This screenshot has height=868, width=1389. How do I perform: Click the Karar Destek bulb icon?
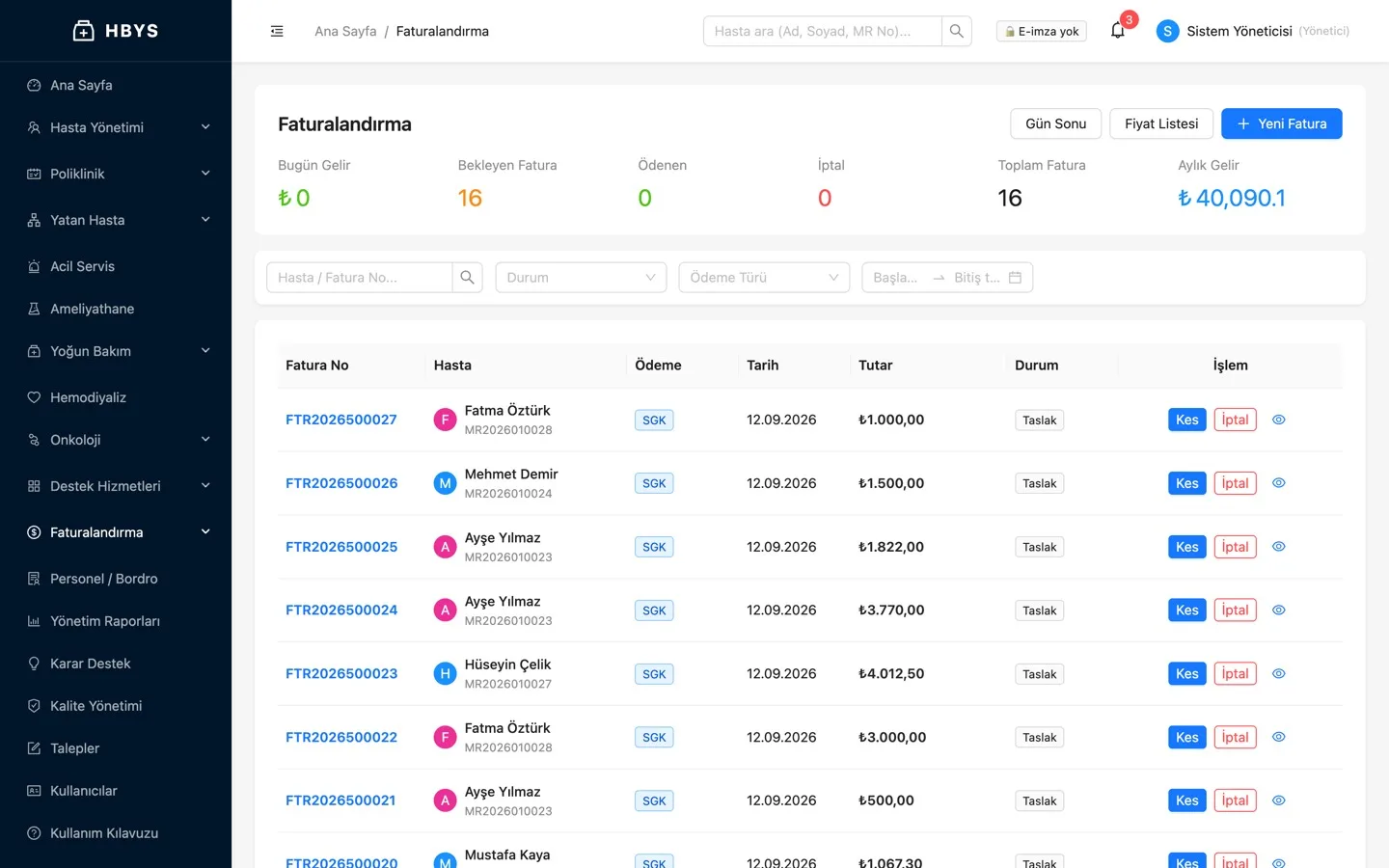coord(34,664)
